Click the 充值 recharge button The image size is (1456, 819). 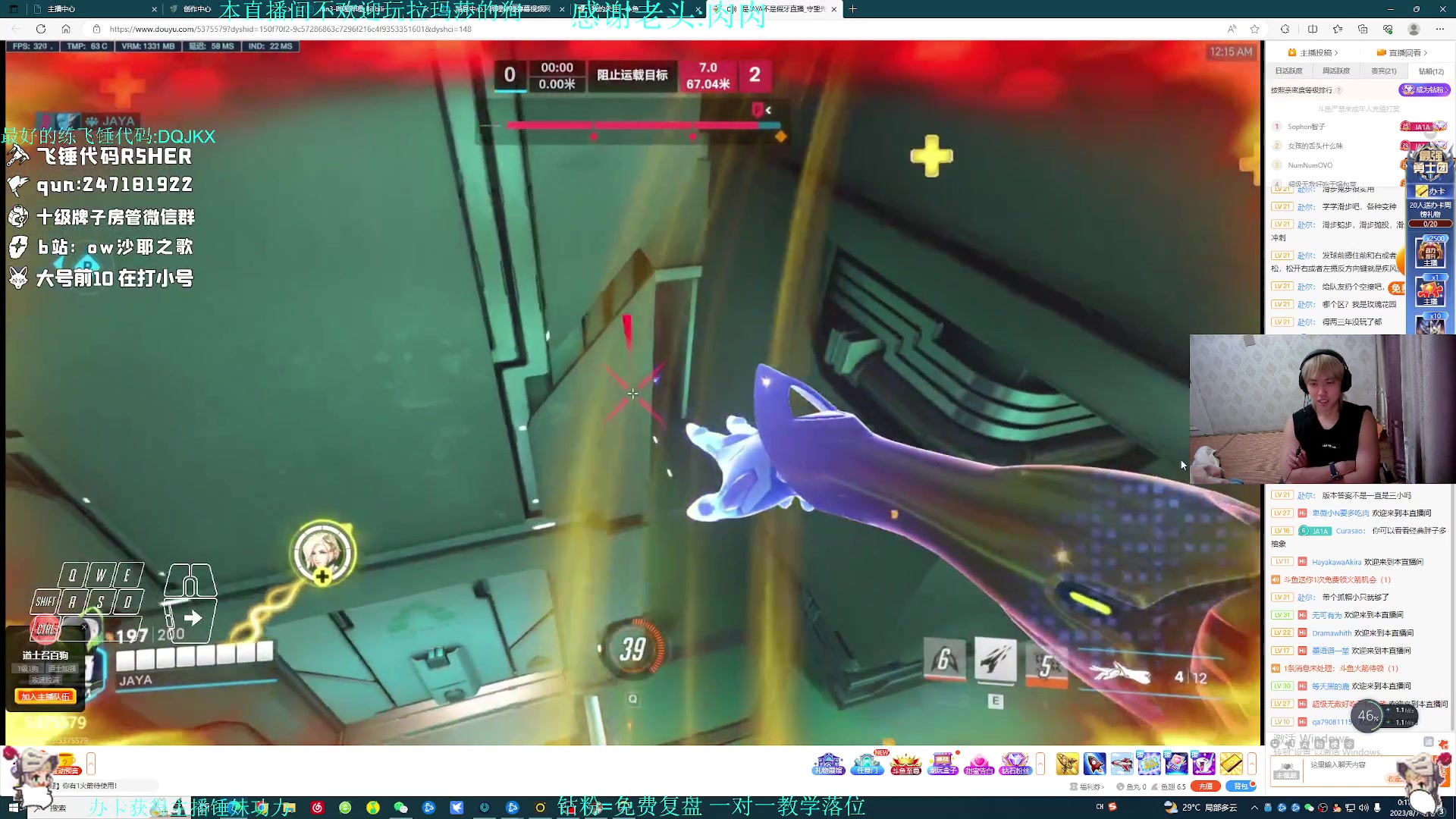[1206, 786]
